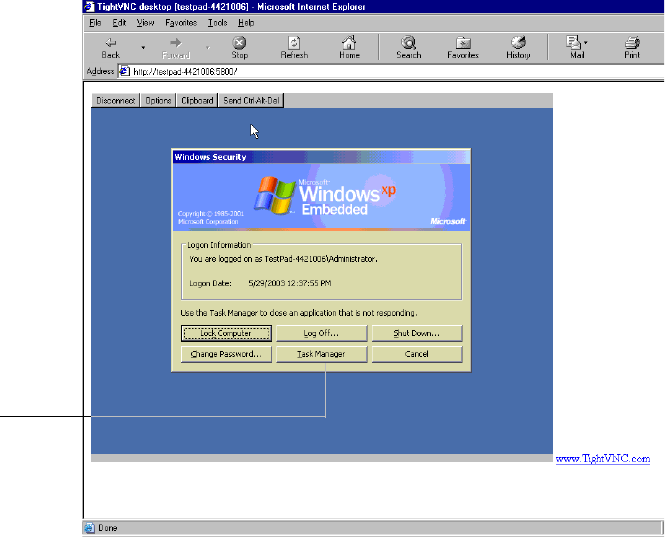665x537 pixels.
Task: Open the Tools menu
Action: click(x=218, y=23)
